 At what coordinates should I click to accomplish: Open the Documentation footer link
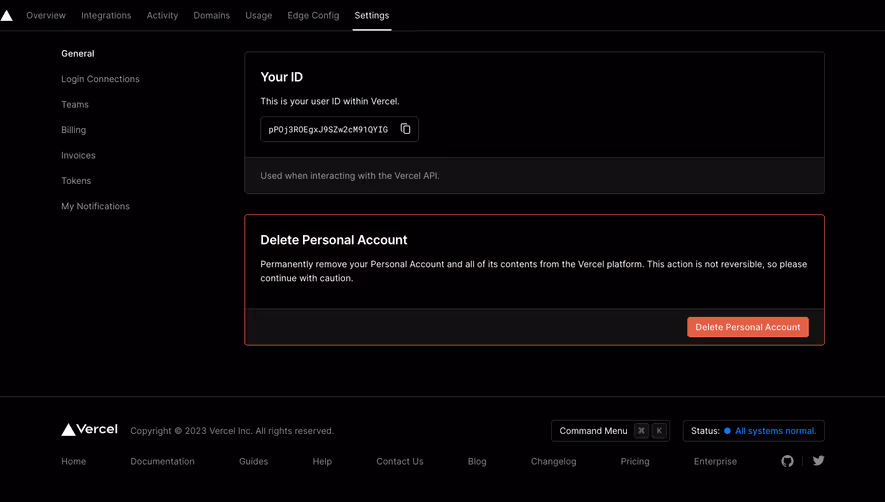pos(163,461)
